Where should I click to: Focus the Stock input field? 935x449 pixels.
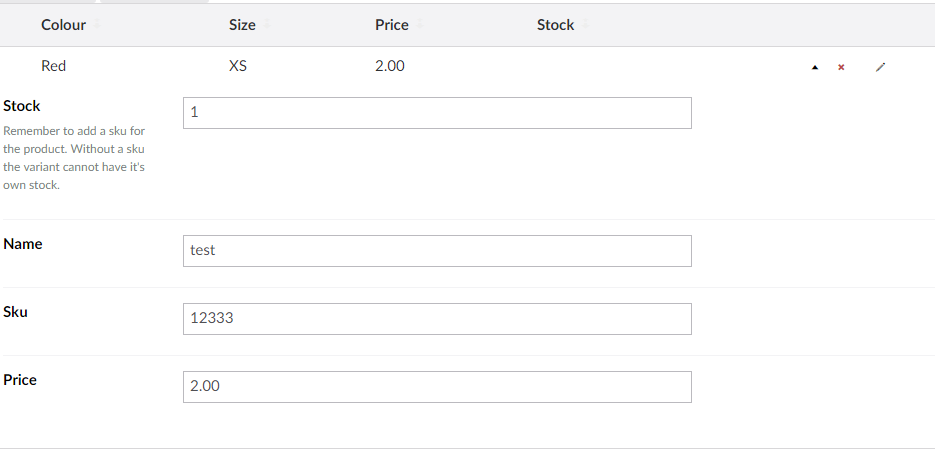[437, 113]
